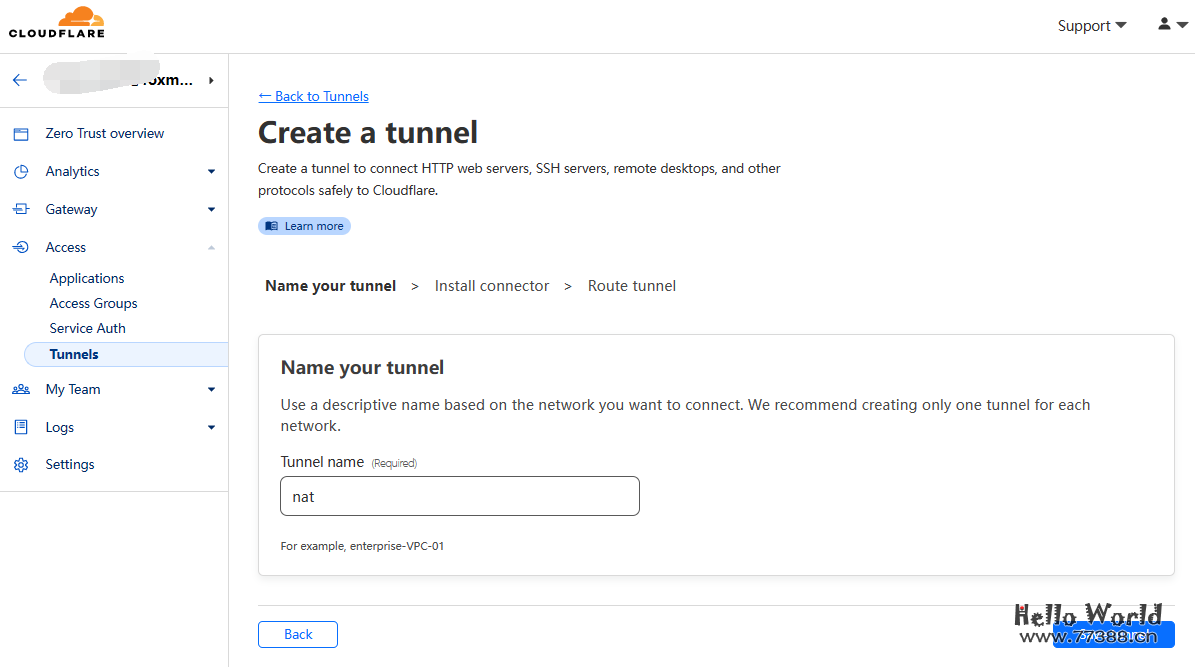Expand the My Team section arrow
This screenshot has height=667, width=1195.
click(x=211, y=390)
